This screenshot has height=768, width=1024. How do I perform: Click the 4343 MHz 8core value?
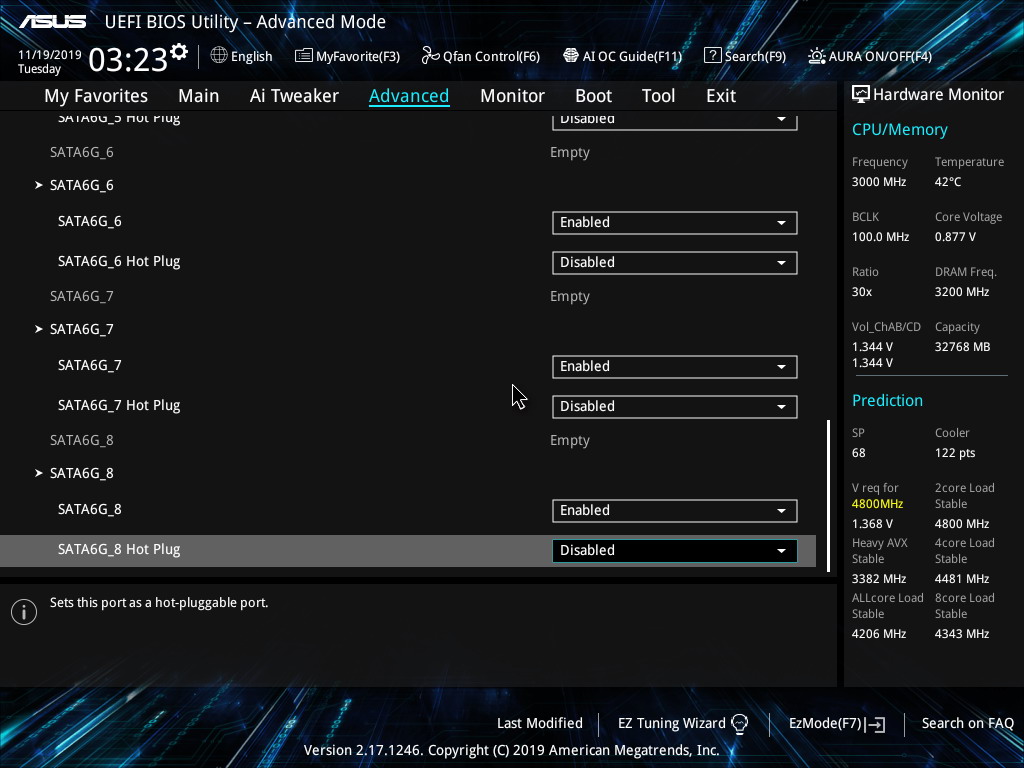click(961, 634)
